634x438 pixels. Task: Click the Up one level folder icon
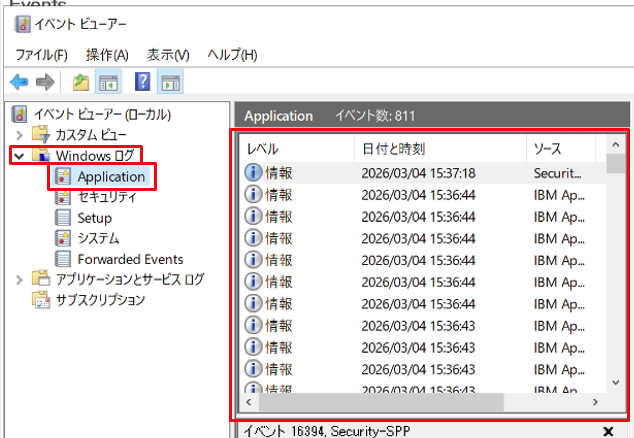coord(81,82)
